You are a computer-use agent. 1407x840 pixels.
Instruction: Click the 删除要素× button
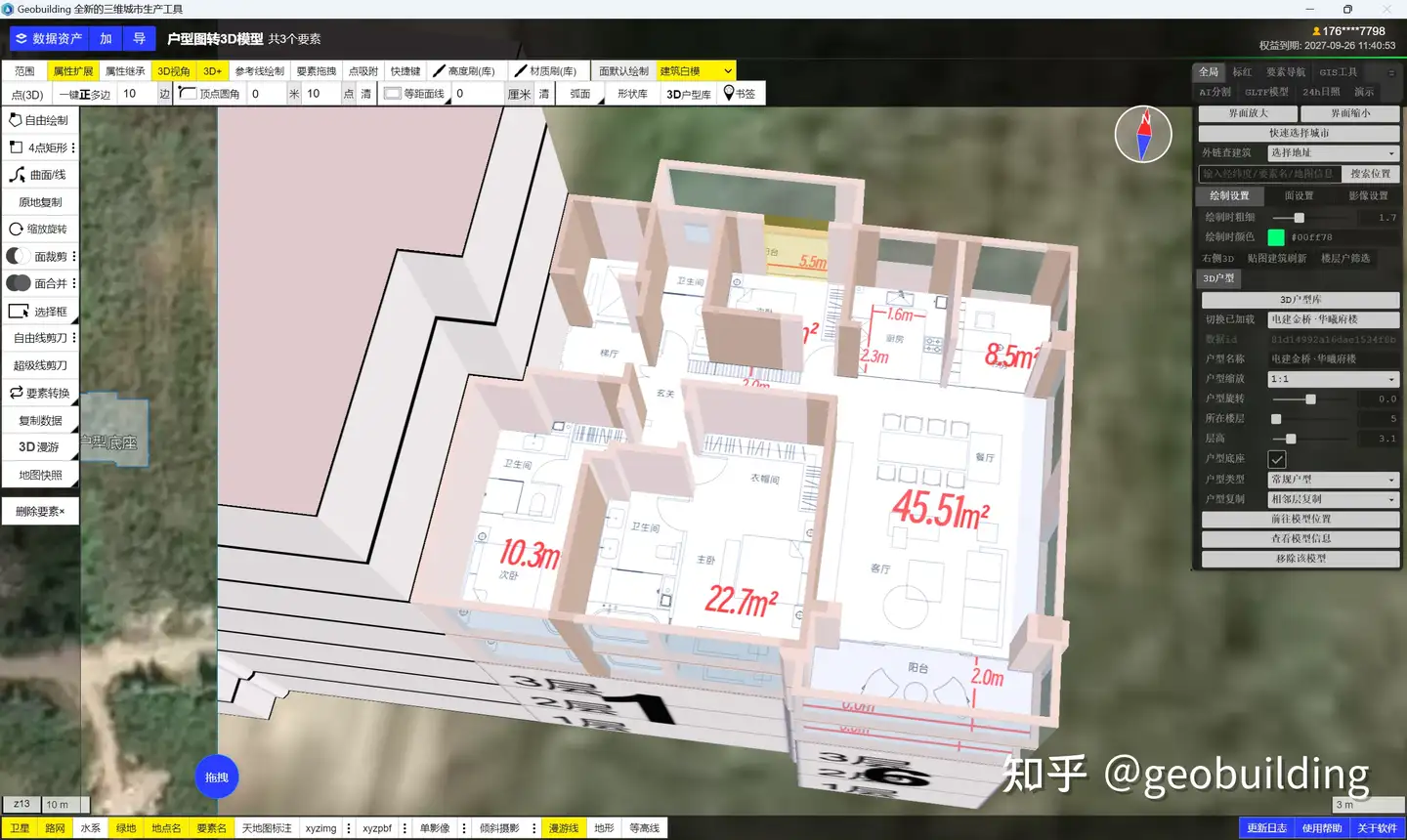point(40,512)
